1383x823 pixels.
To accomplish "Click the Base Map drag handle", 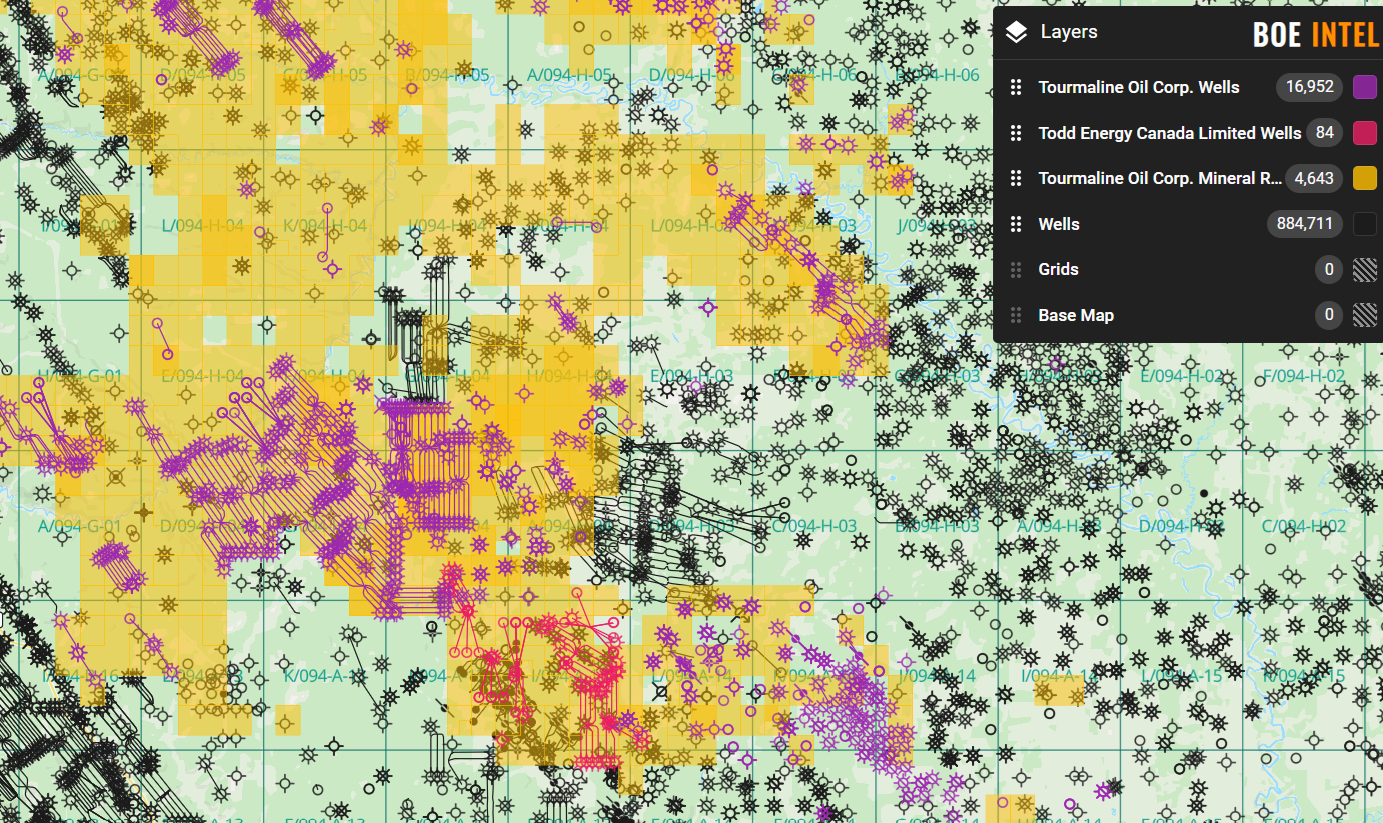I will [1016, 315].
